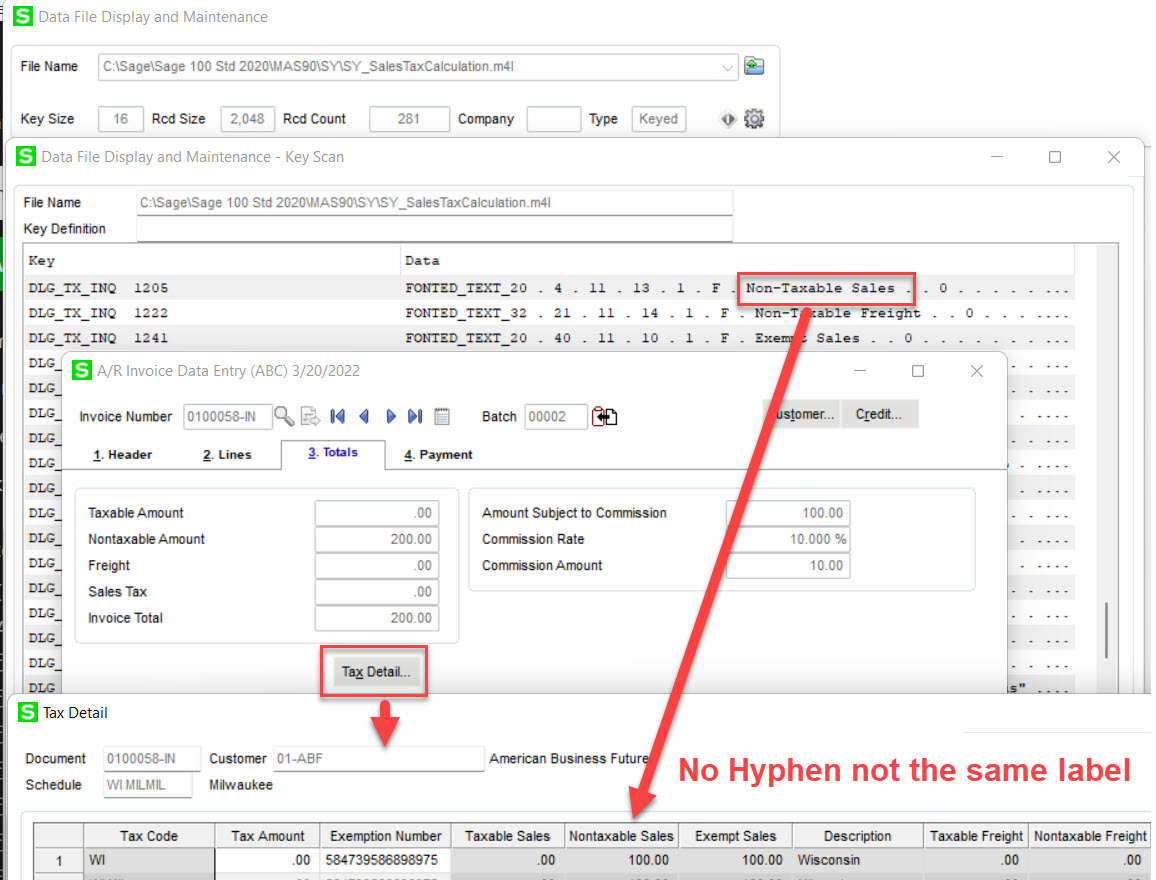The image size is (1156, 880).
Task: Click the Wisconsin description cell
Action: [857, 860]
